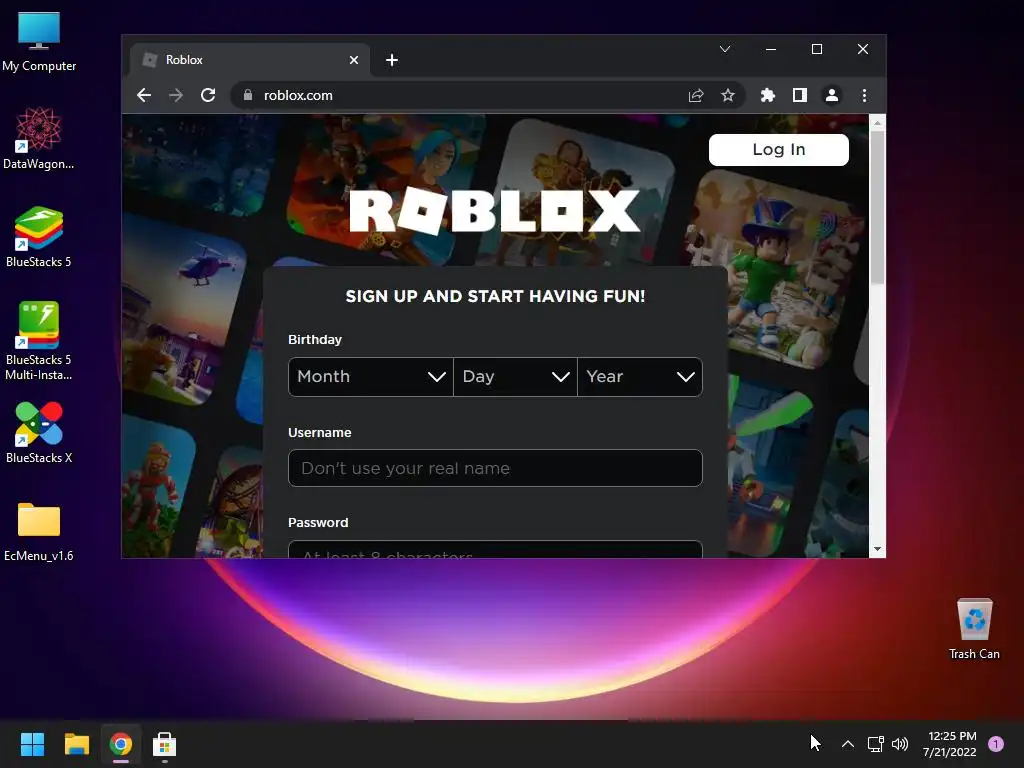Click the Password input field
Image resolution: width=1024 pixels, height=768 pixels.
495,549
